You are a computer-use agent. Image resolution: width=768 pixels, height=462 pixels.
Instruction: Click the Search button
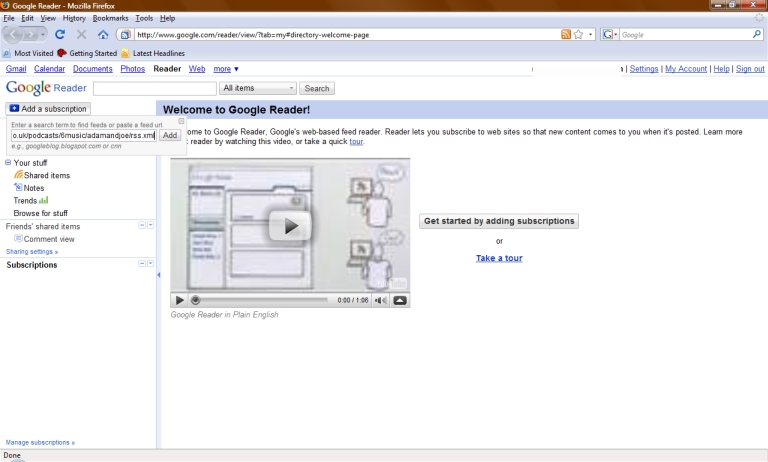point(317,88)
